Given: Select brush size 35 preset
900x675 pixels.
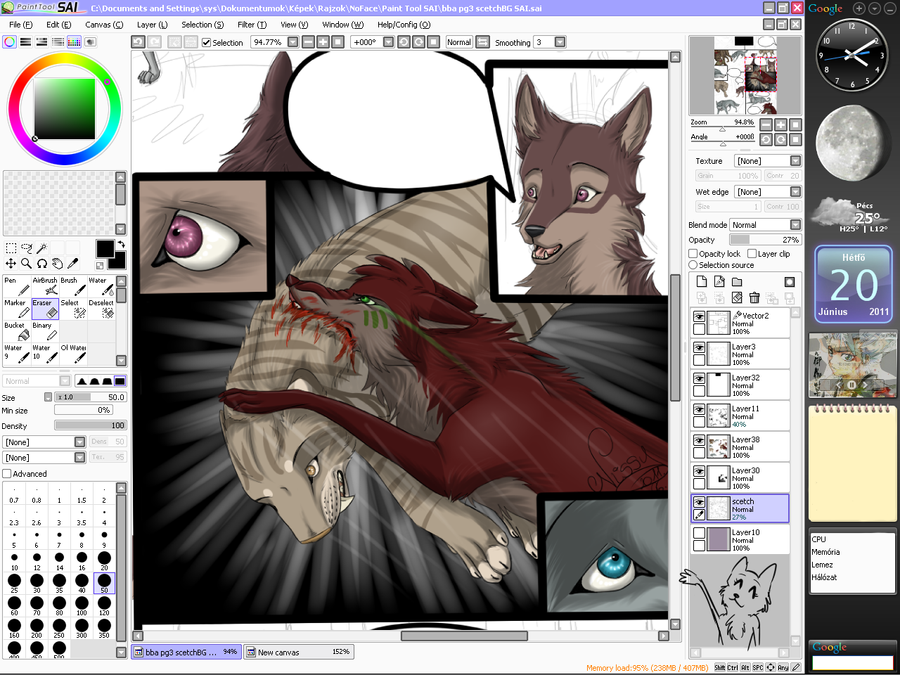Looking at the screenshot, I should point(59,583).
